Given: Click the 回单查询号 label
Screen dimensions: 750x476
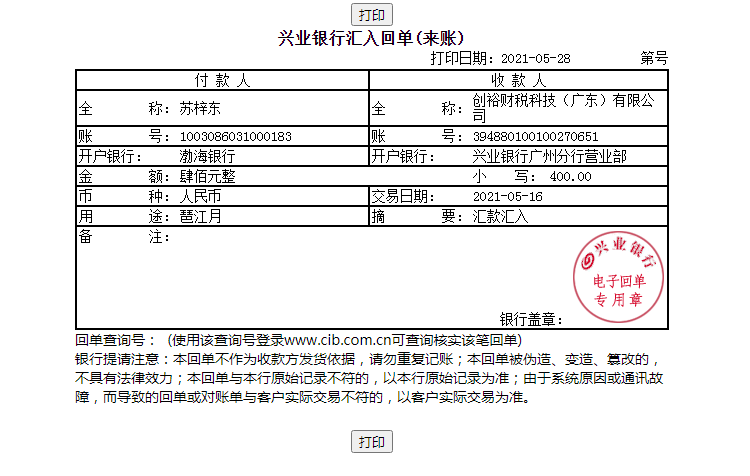Looking at the screenshot, I should click(115, 340).
